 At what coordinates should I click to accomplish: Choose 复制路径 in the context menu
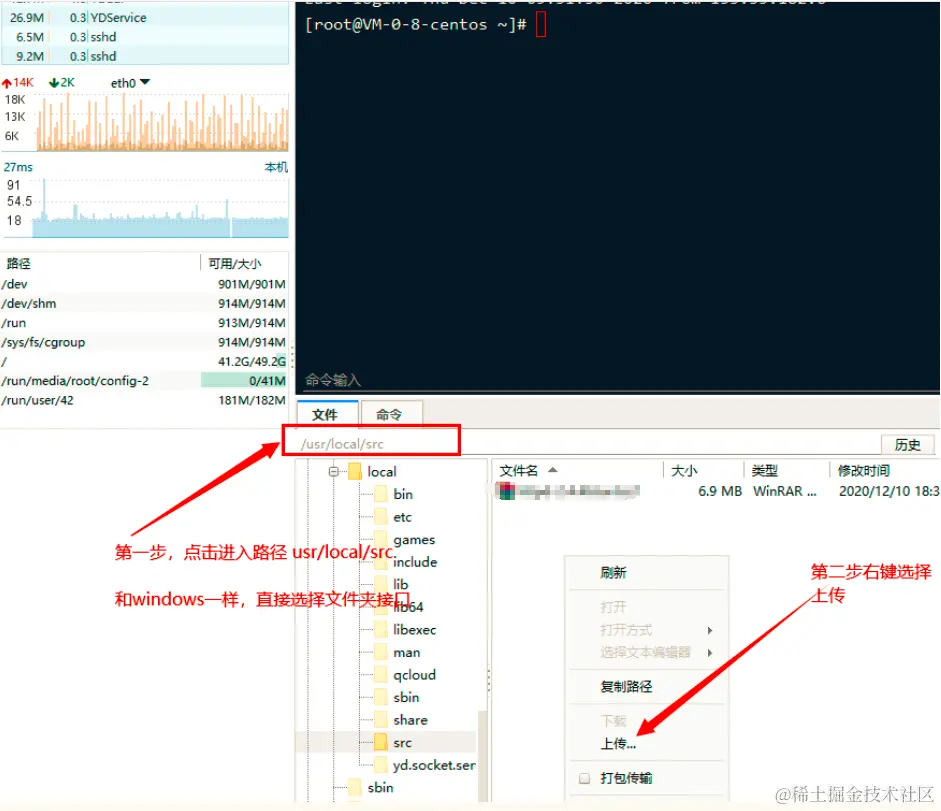626,686
